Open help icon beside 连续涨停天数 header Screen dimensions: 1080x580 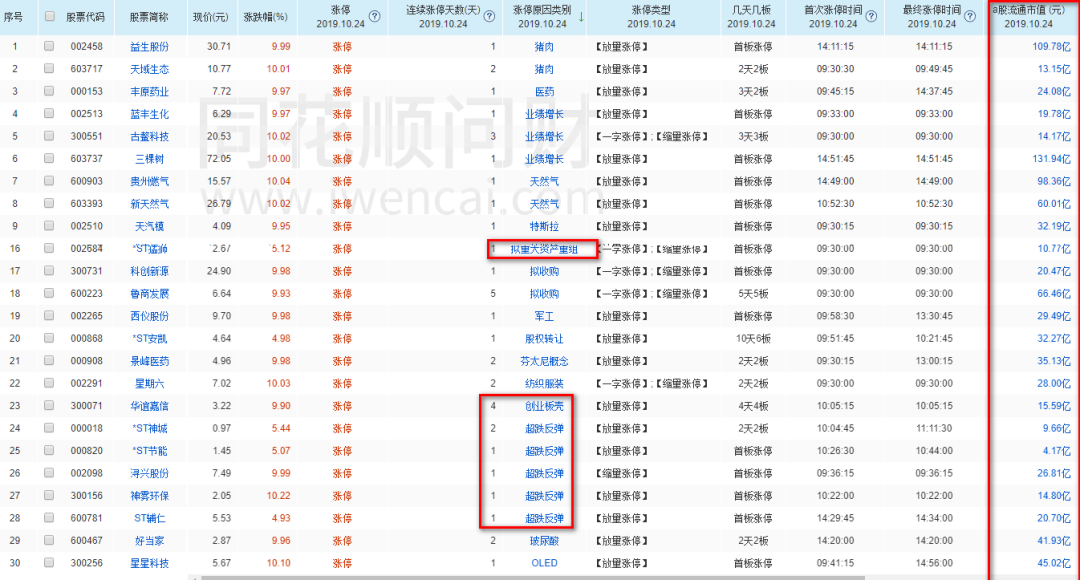coord(489,16)
